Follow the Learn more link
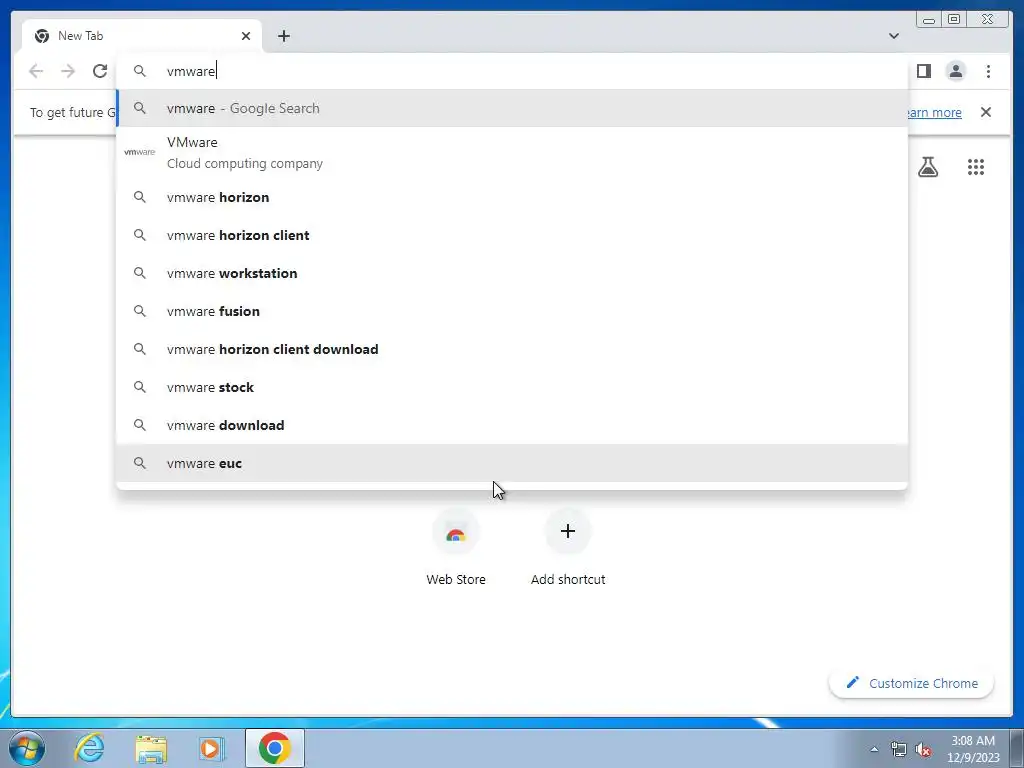The width and height of the screenshot is (1024, 768). pyautogui.click(x=935, y=112)
